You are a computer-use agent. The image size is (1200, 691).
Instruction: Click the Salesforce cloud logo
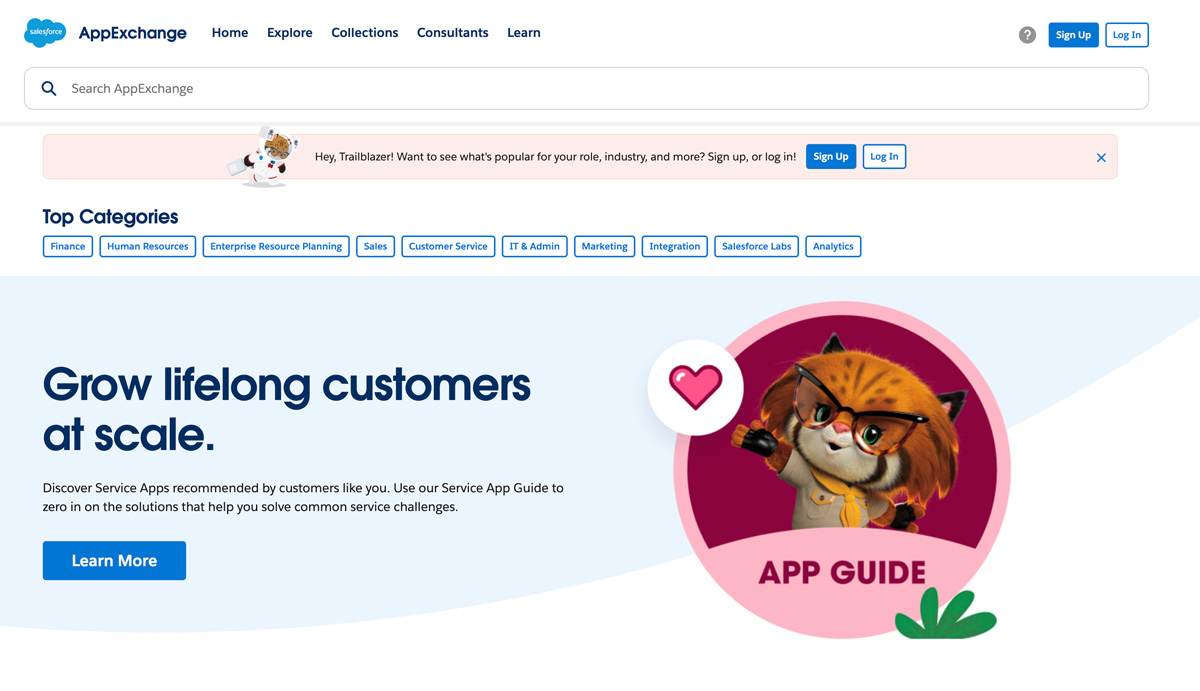point(45,33)
